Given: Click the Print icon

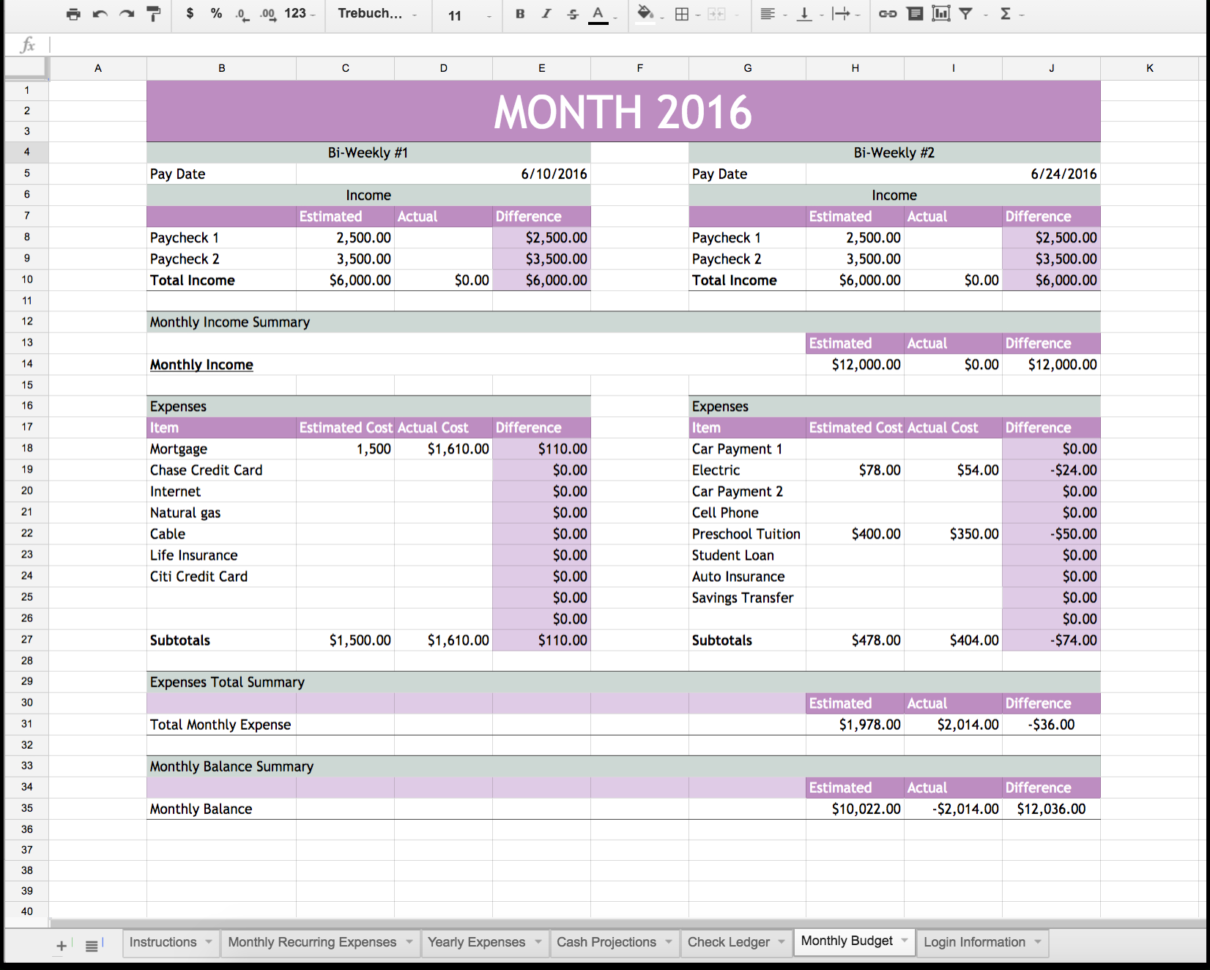Looking at the screenshot, I should click(73, 13).
